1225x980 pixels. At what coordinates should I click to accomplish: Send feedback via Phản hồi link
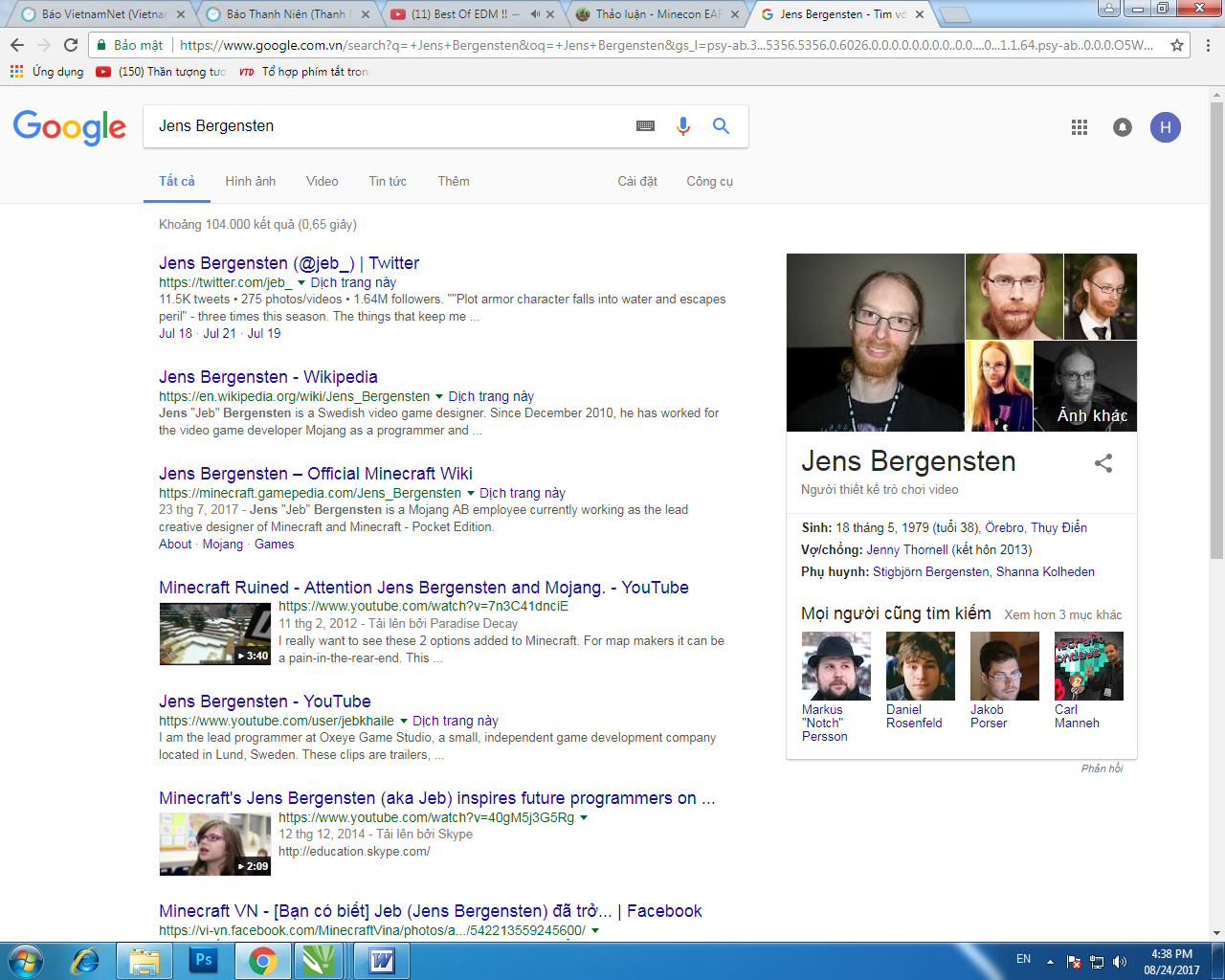[1102, 768]
